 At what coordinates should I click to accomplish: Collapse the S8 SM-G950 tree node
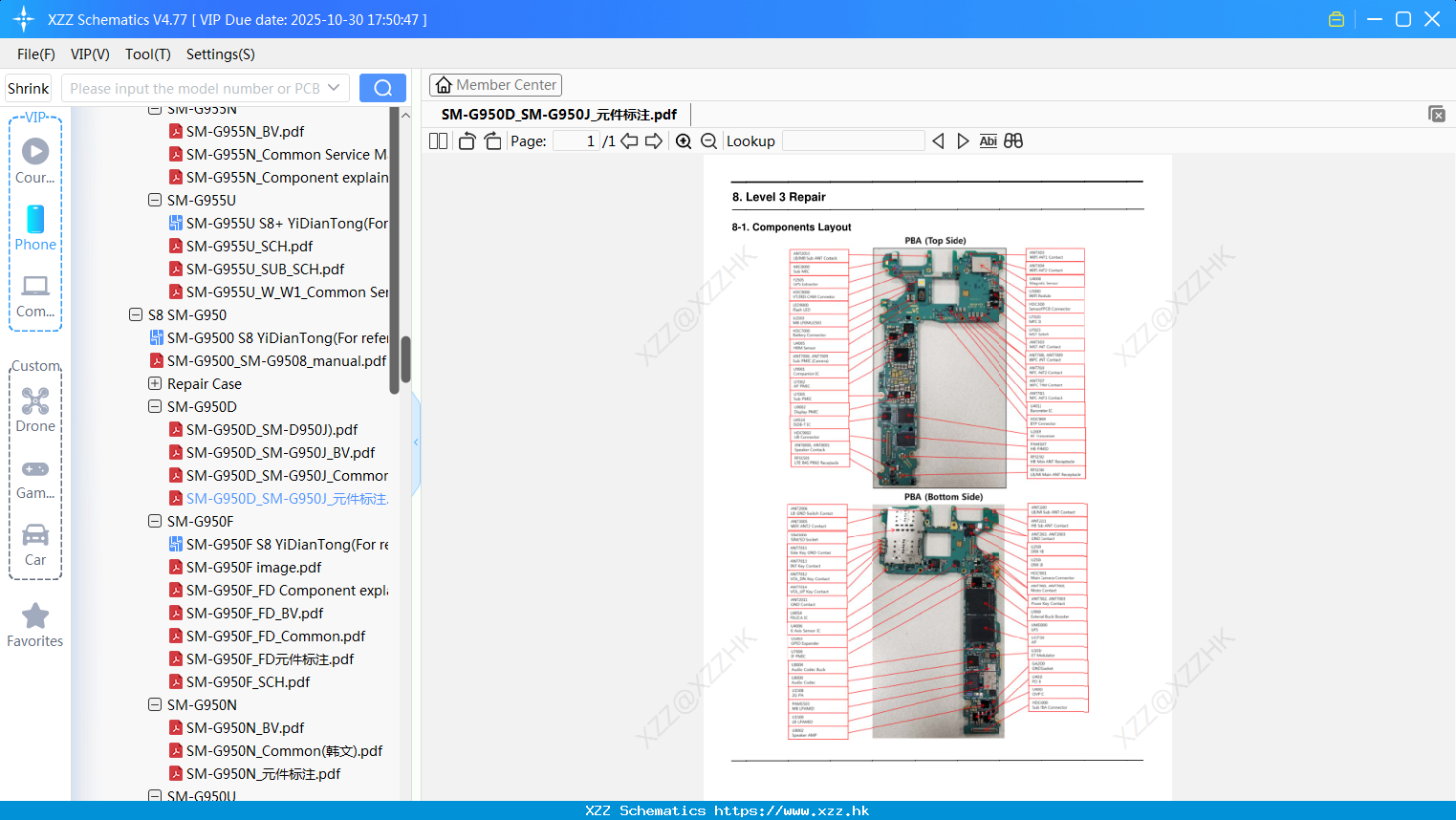tap(136, 314)
